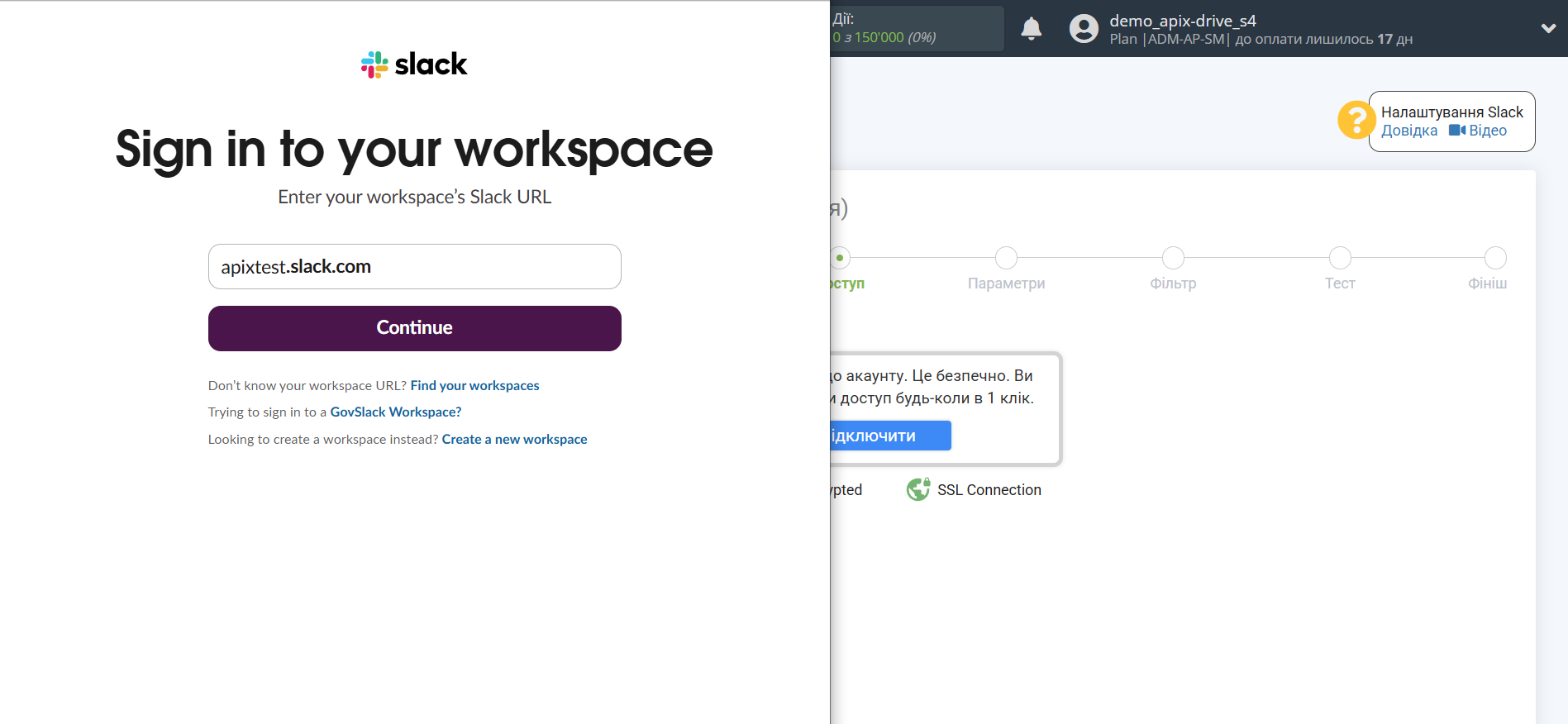Click the user avatar icon

[1084, 29]
